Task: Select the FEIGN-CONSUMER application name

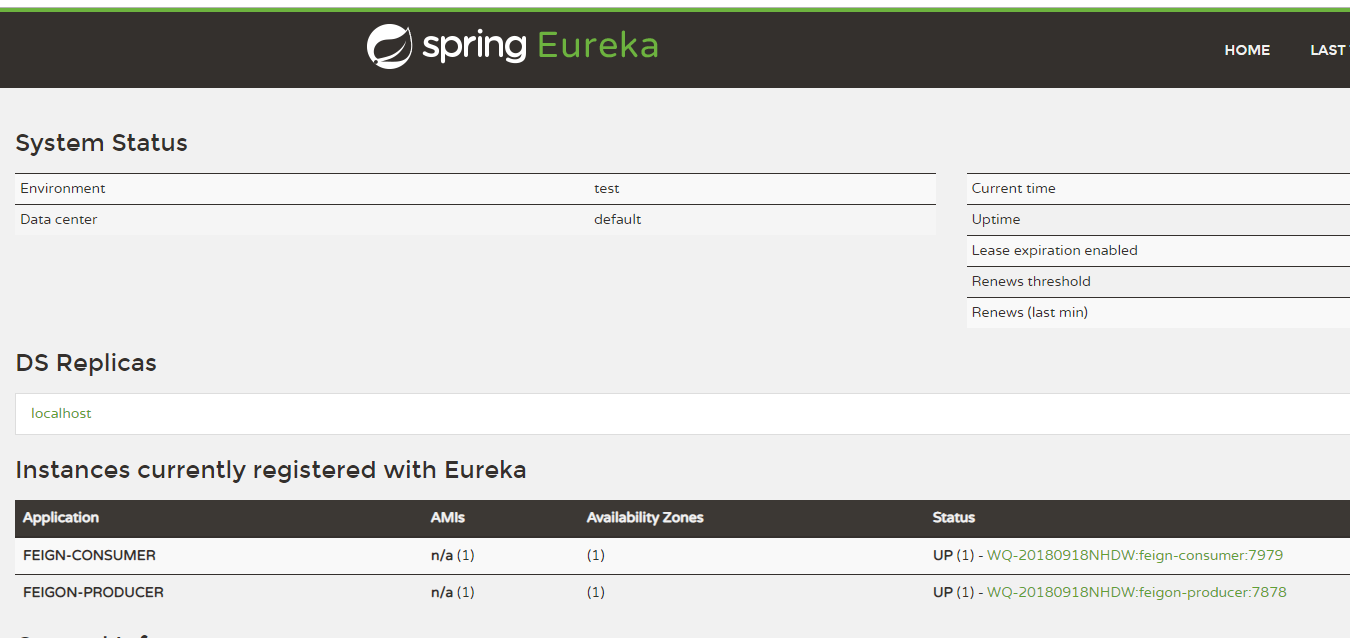Action: (x=89, y=555)
